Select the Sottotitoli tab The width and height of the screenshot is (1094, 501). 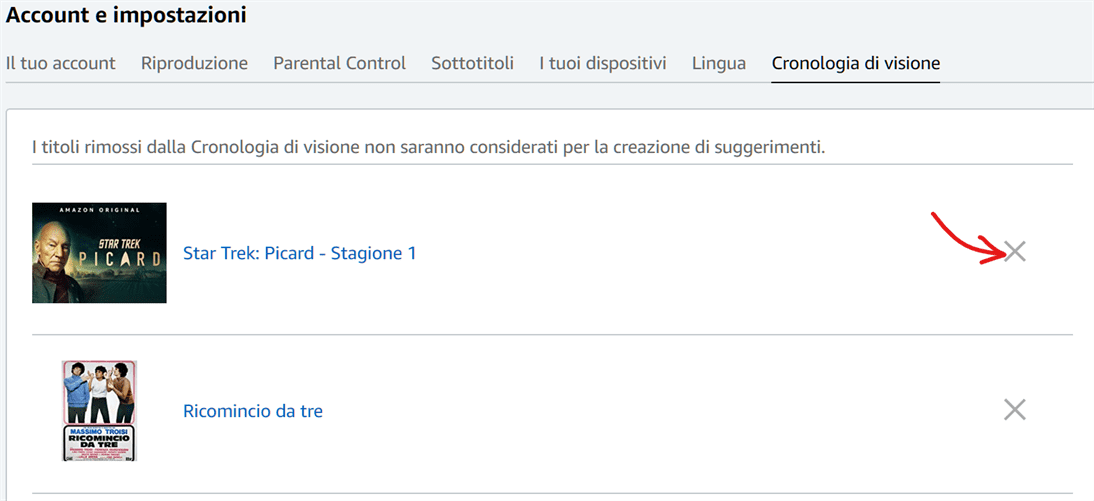pos(472,63)
